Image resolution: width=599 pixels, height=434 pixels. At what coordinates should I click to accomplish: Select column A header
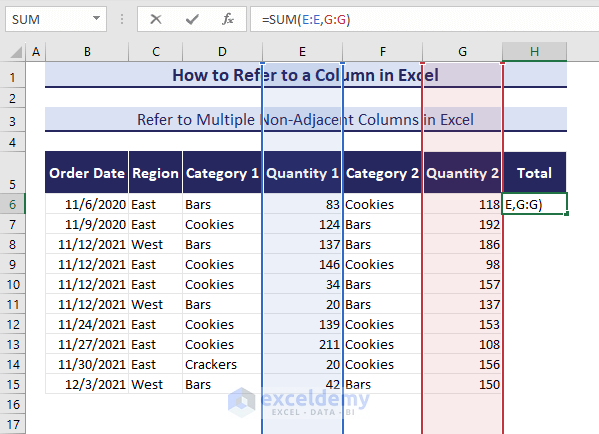[36, 52]
